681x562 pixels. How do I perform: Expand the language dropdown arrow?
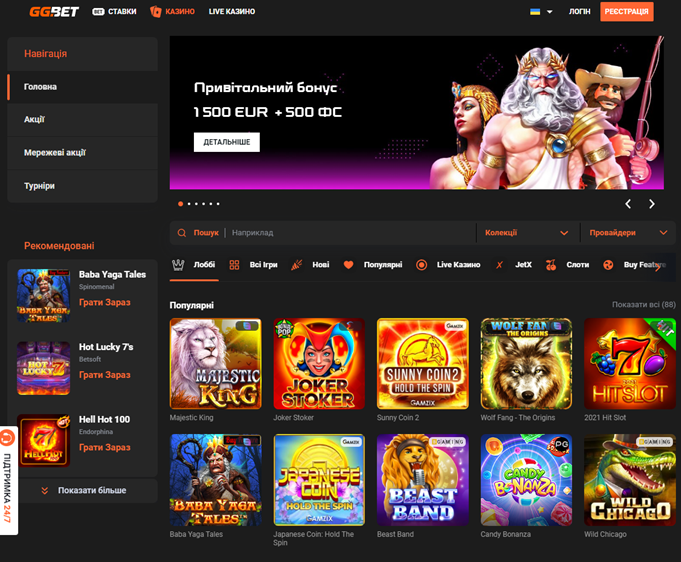pyautogui.click(x=549, y=12)
